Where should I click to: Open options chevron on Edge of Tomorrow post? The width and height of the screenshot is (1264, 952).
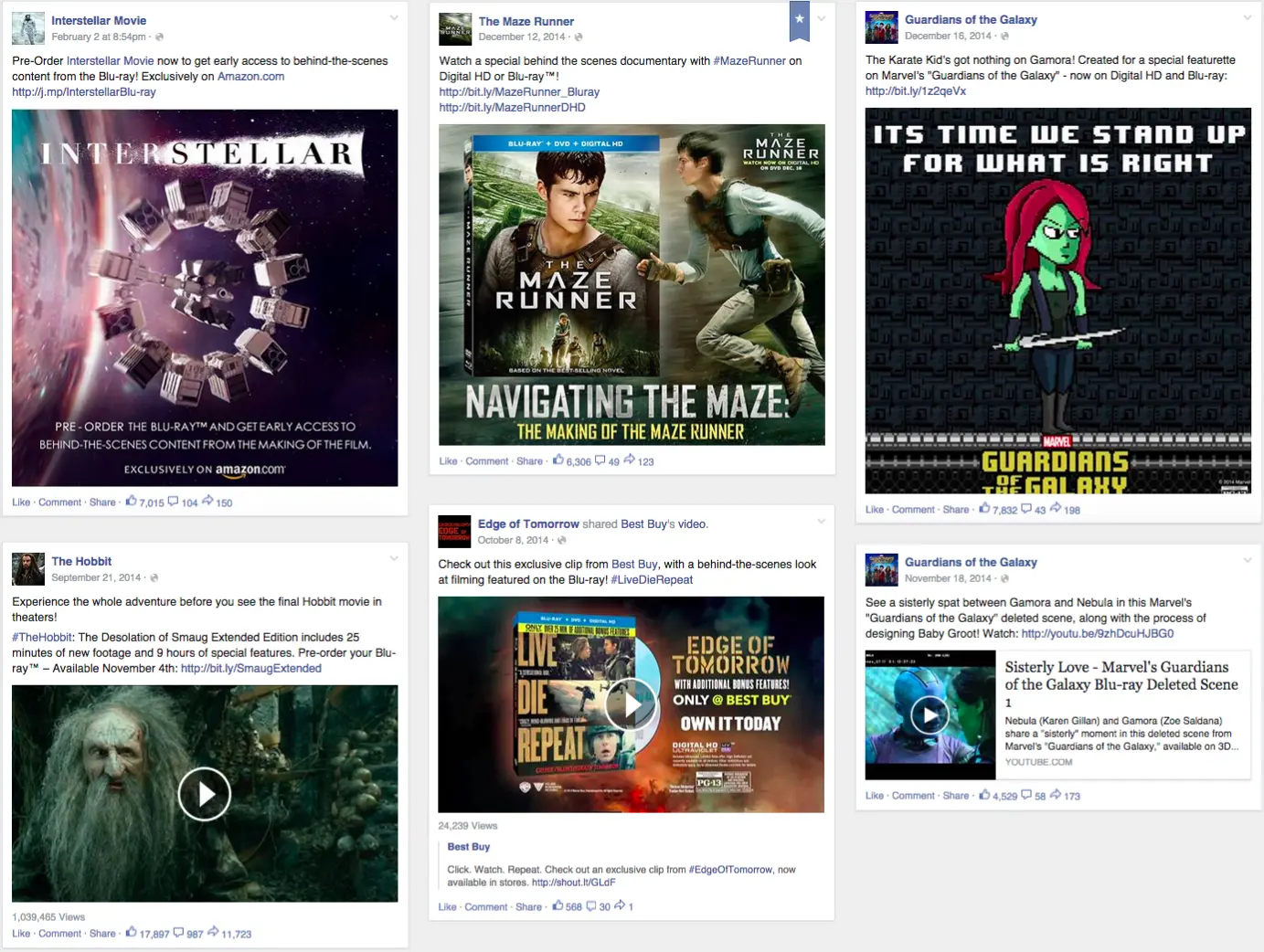point(821,522)
